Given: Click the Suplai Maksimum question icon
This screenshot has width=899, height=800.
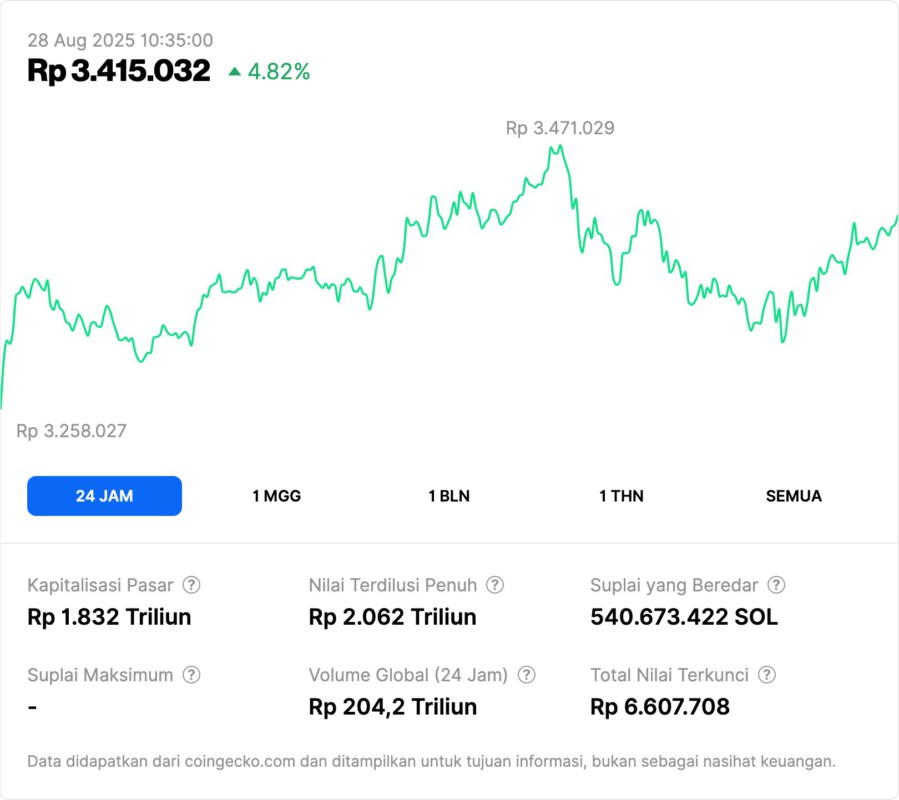Looking at the screenshot, I should [191, 675].
